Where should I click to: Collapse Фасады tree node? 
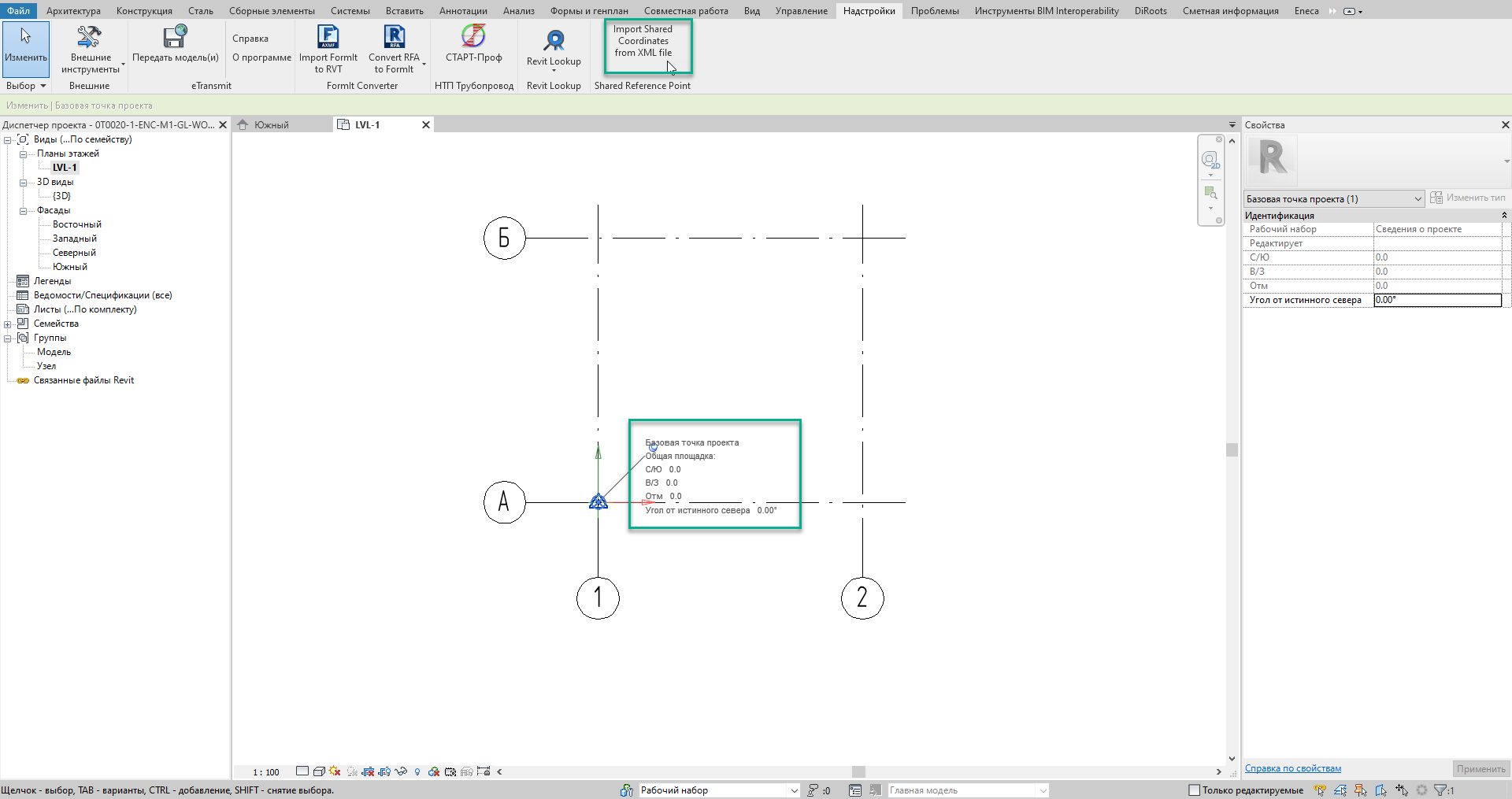pos(23,211)
